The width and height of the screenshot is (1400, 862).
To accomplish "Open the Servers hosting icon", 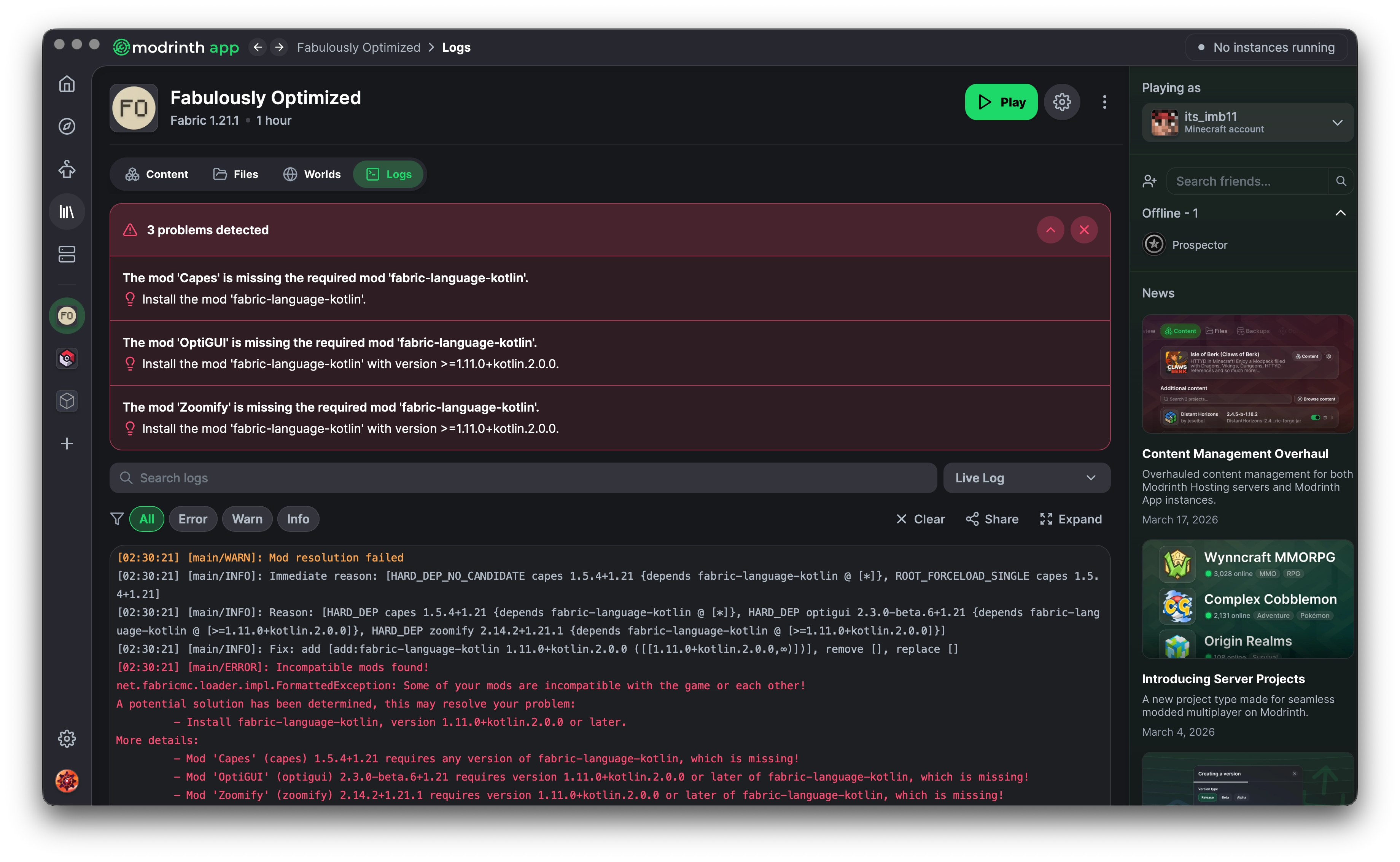I will (x=67, y=254).
